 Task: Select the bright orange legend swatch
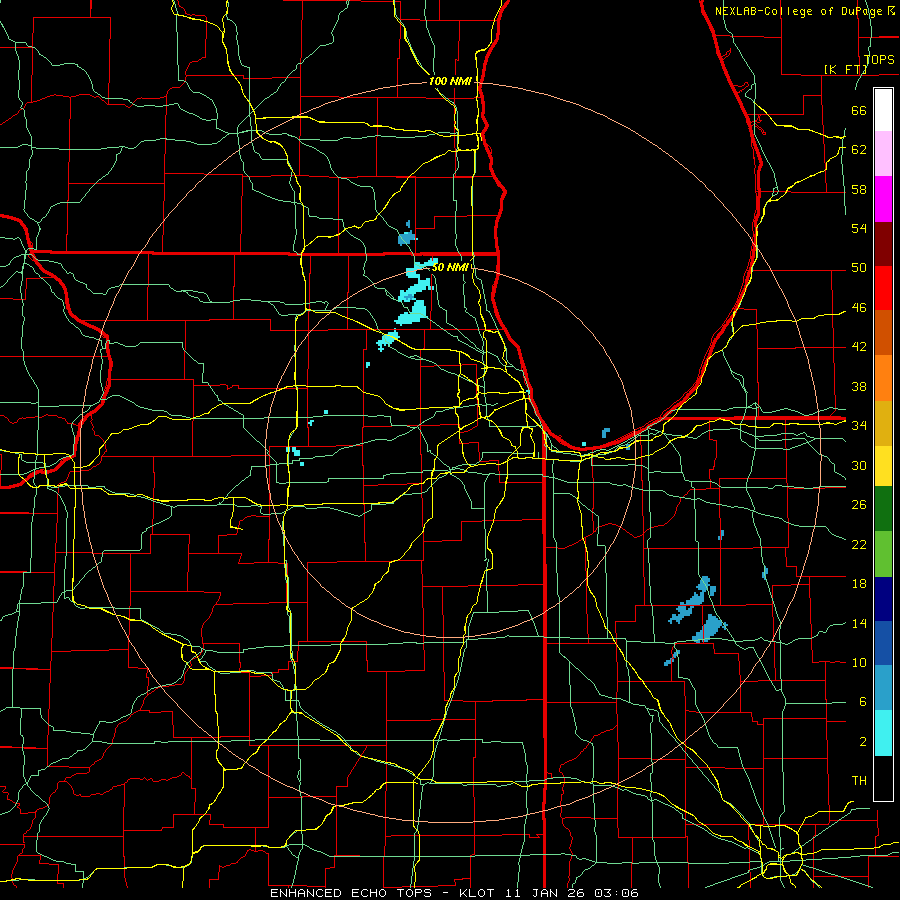tap(883, 378)
